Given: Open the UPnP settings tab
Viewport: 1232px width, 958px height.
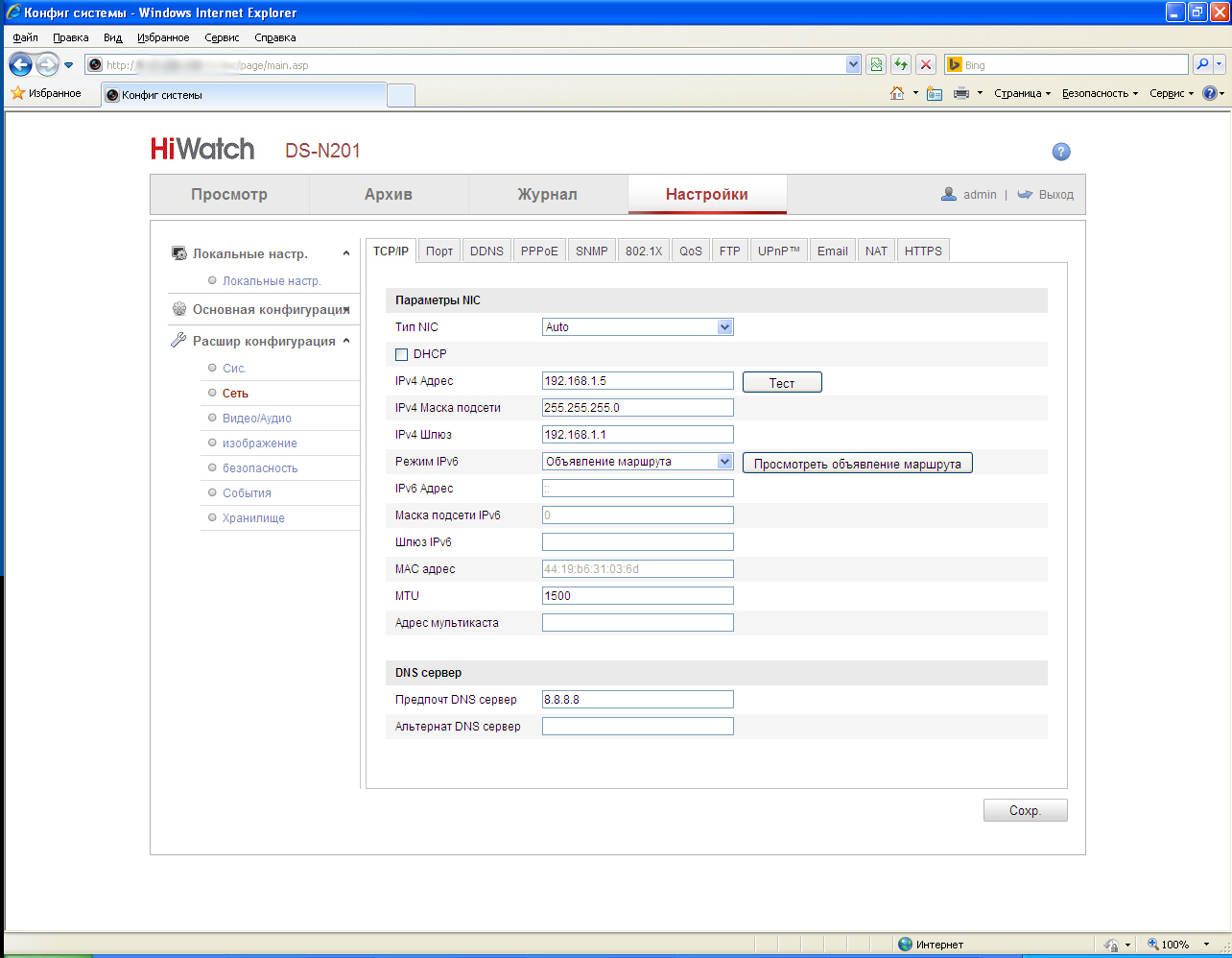Looking at the screenshot, I should [x=779, y=251].
